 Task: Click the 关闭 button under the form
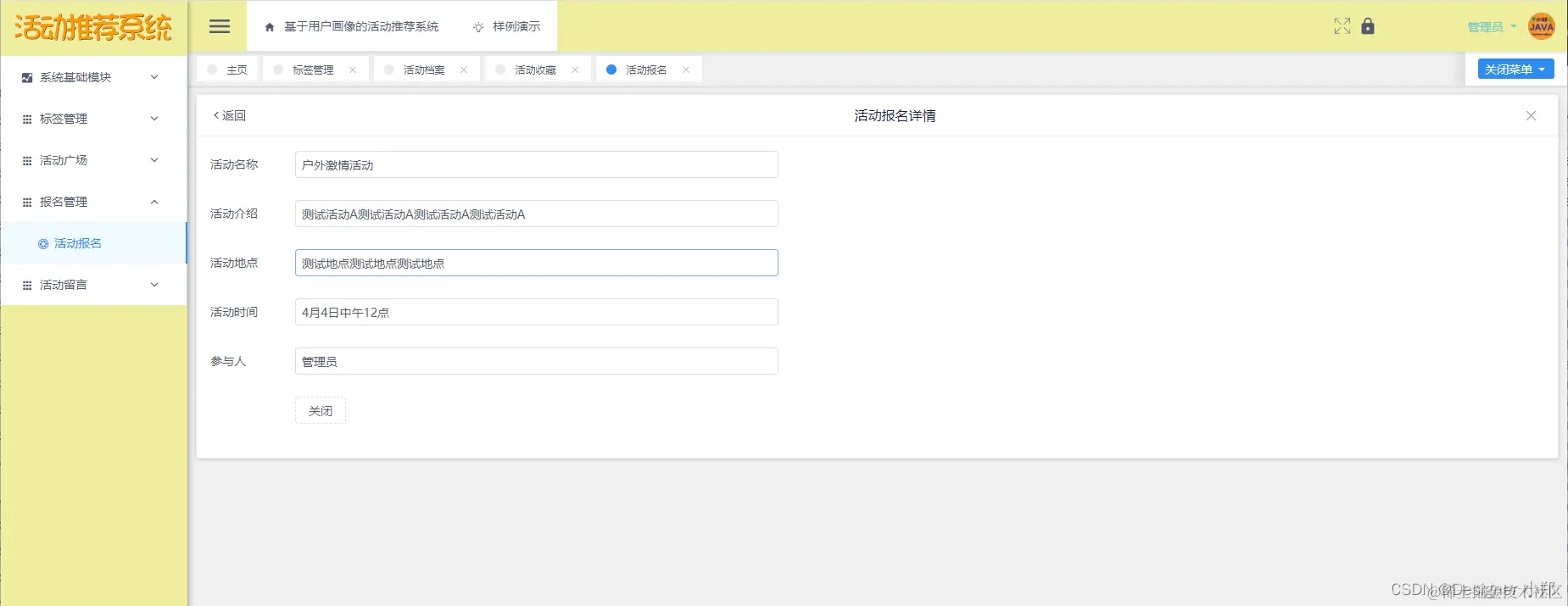[321, 410]
